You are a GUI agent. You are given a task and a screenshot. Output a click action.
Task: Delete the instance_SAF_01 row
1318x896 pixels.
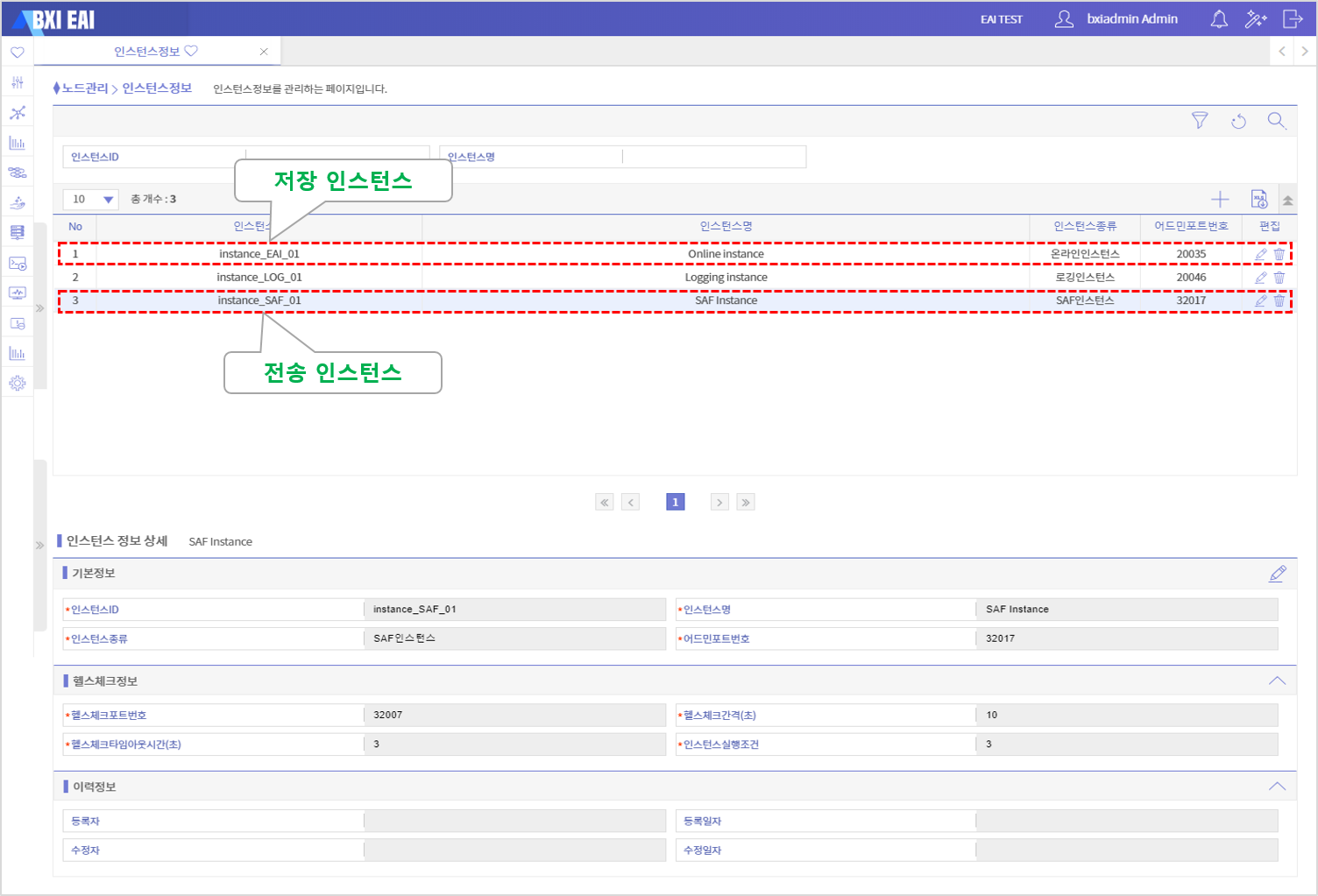point(1279,300)
